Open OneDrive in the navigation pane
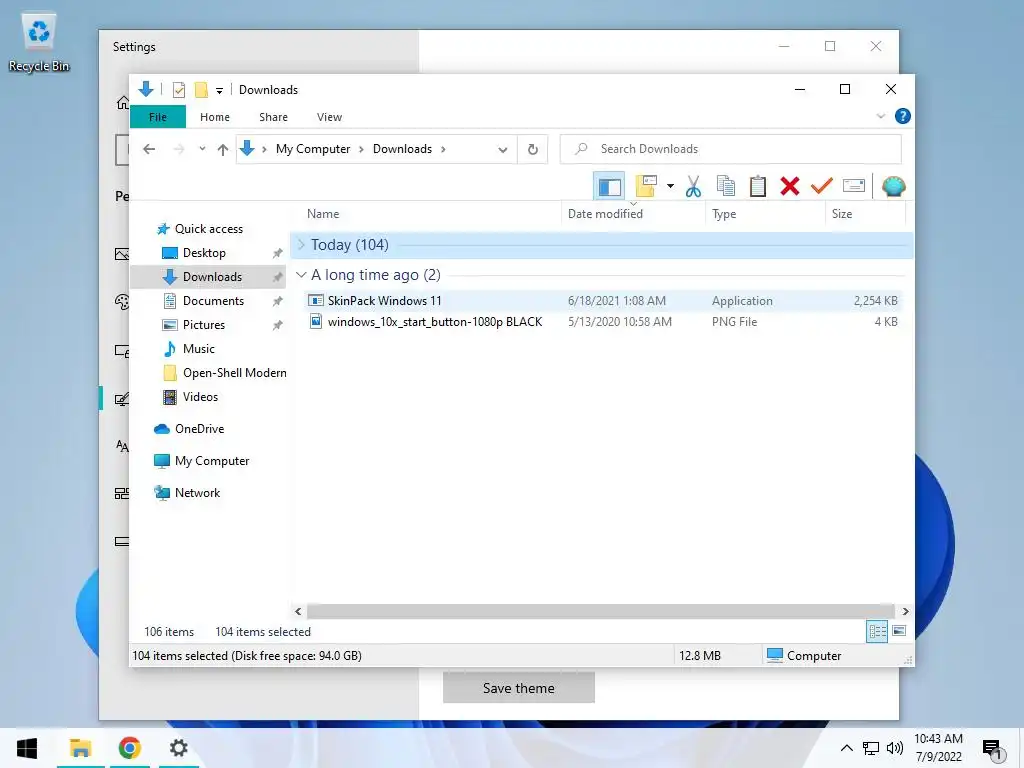This screenshot has width=1024, height=768. pos(199,429)
